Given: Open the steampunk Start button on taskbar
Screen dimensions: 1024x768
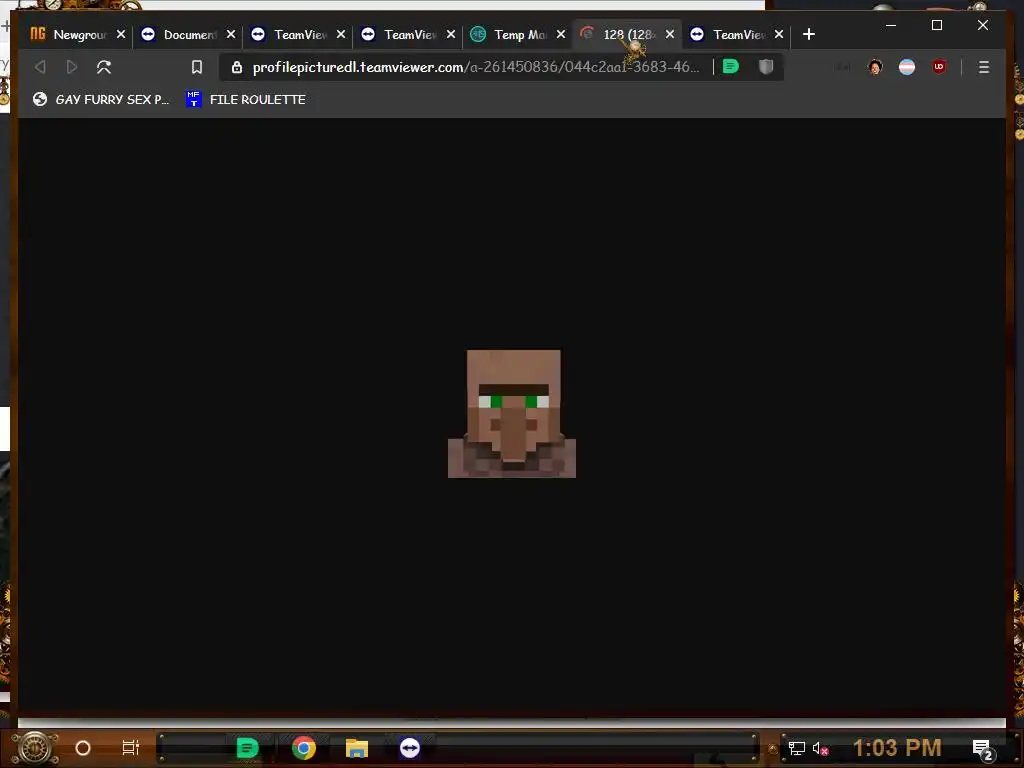Looking at the screenshot, I should (x=35, y=748).
